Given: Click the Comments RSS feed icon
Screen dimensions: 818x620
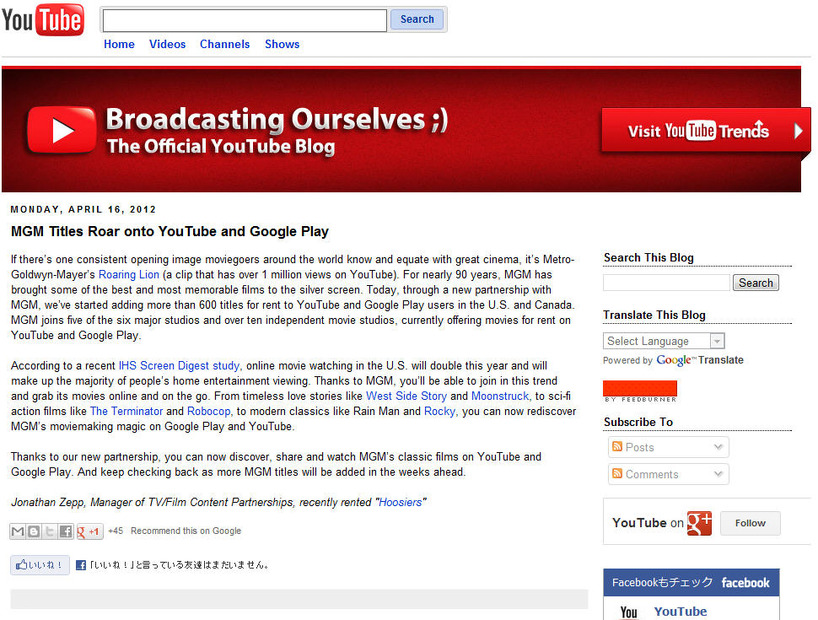Looking at the screenshot, I should click(x=617, y=473).
